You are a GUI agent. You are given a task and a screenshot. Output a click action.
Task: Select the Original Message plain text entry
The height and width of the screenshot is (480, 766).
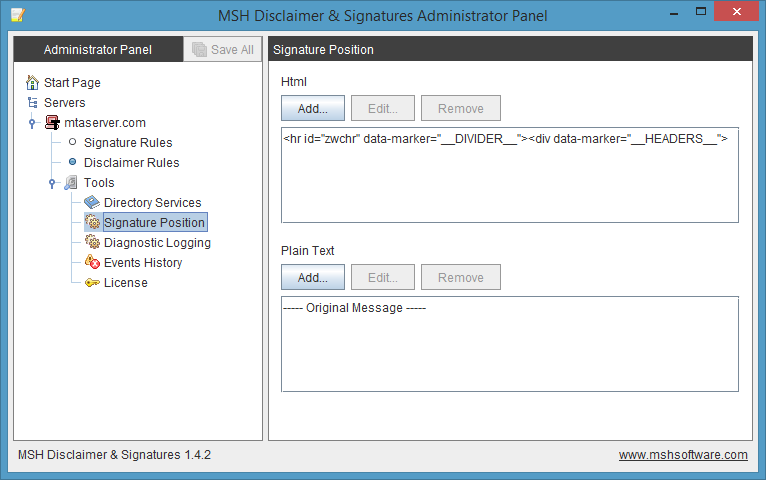click(x=355, y=308)
